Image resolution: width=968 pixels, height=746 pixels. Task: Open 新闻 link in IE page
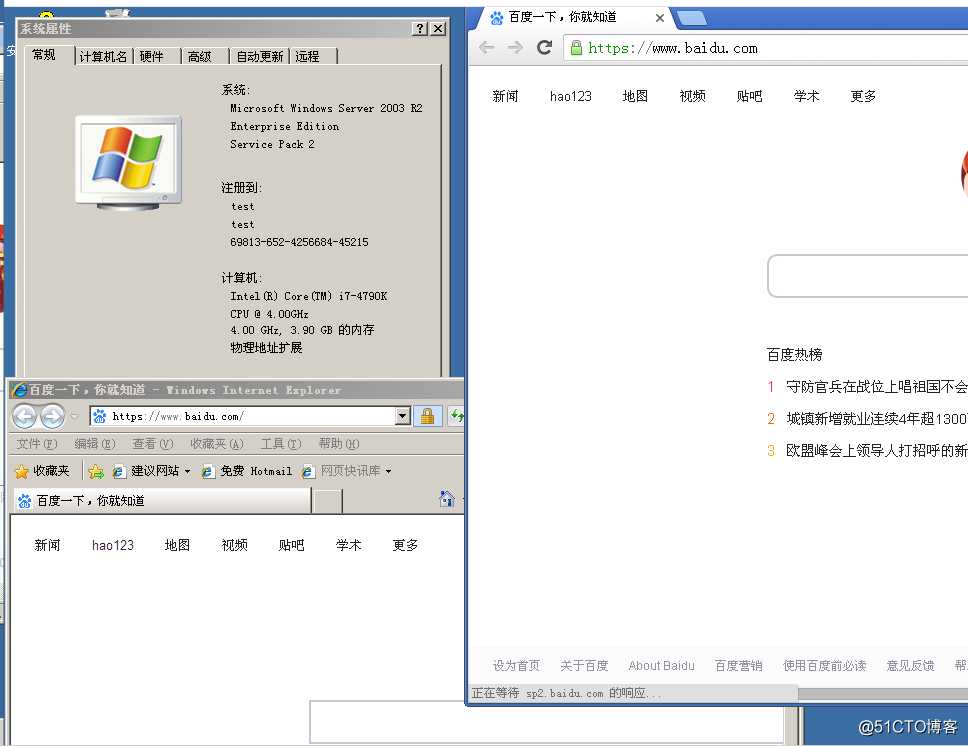(x=48, y=545)
